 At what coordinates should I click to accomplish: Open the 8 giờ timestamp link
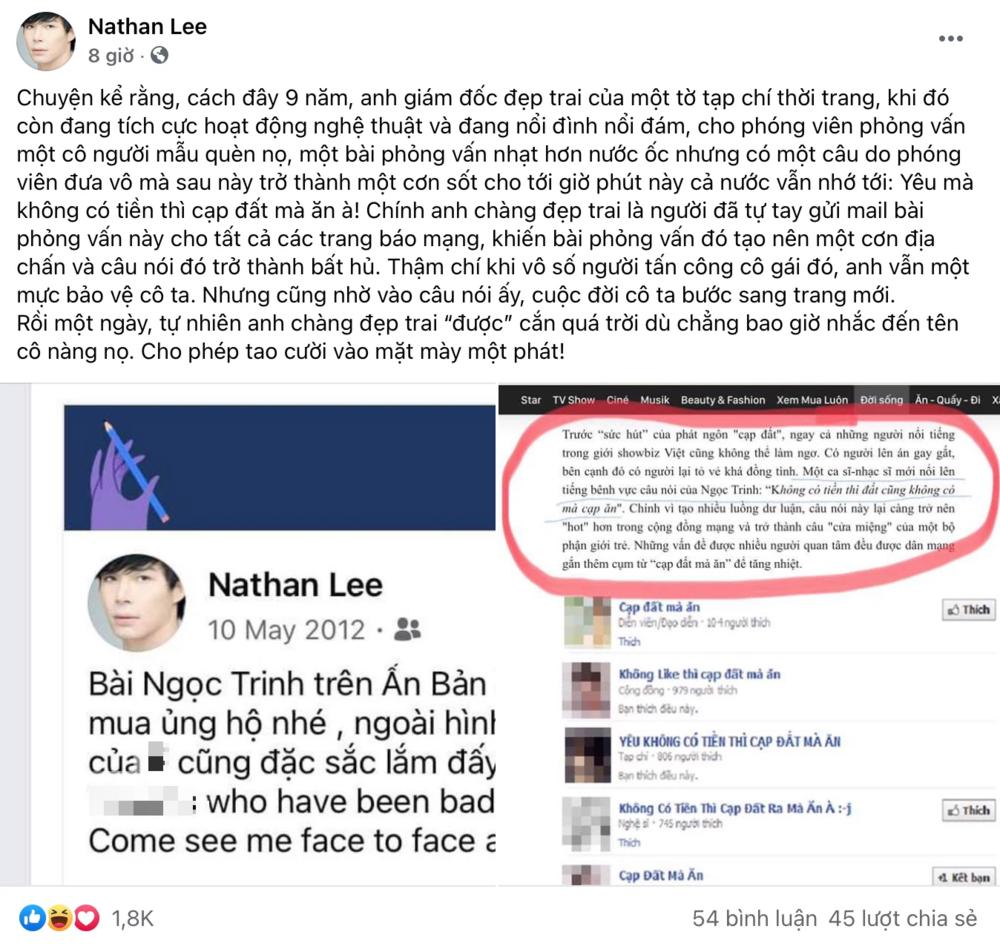111,55
